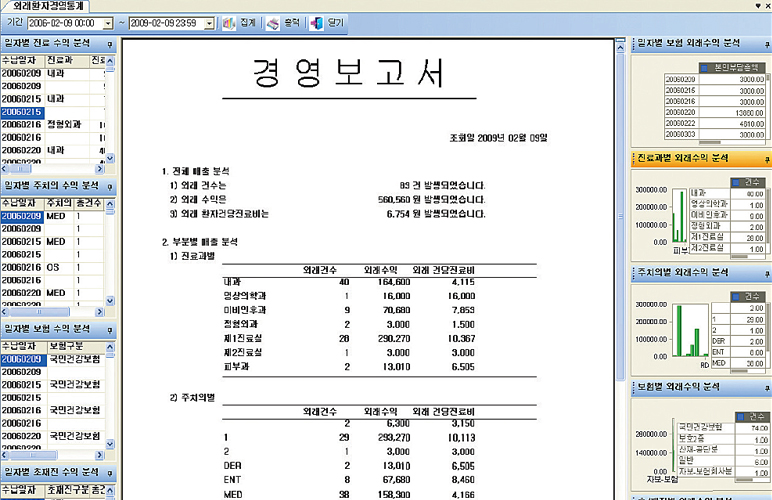Select 영상의학과 row in 진료과별 chart list

click(727, 205)
